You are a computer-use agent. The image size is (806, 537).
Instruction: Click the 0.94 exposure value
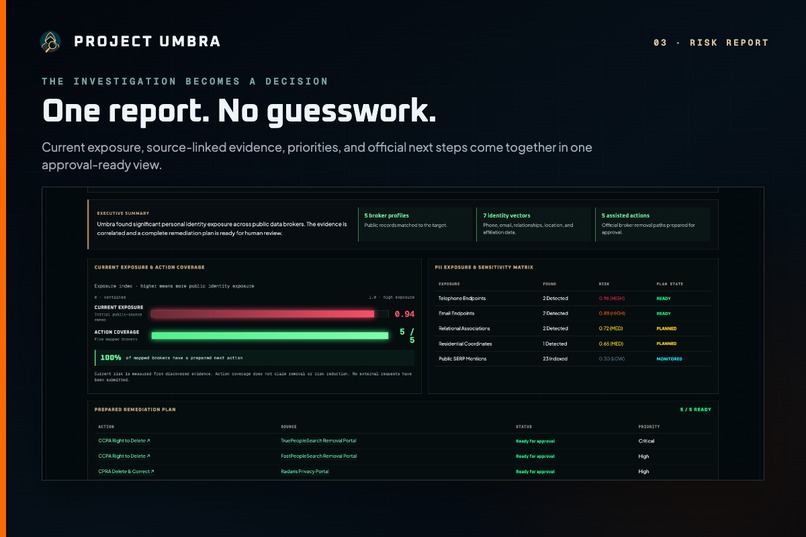click(x=405, y=314)
